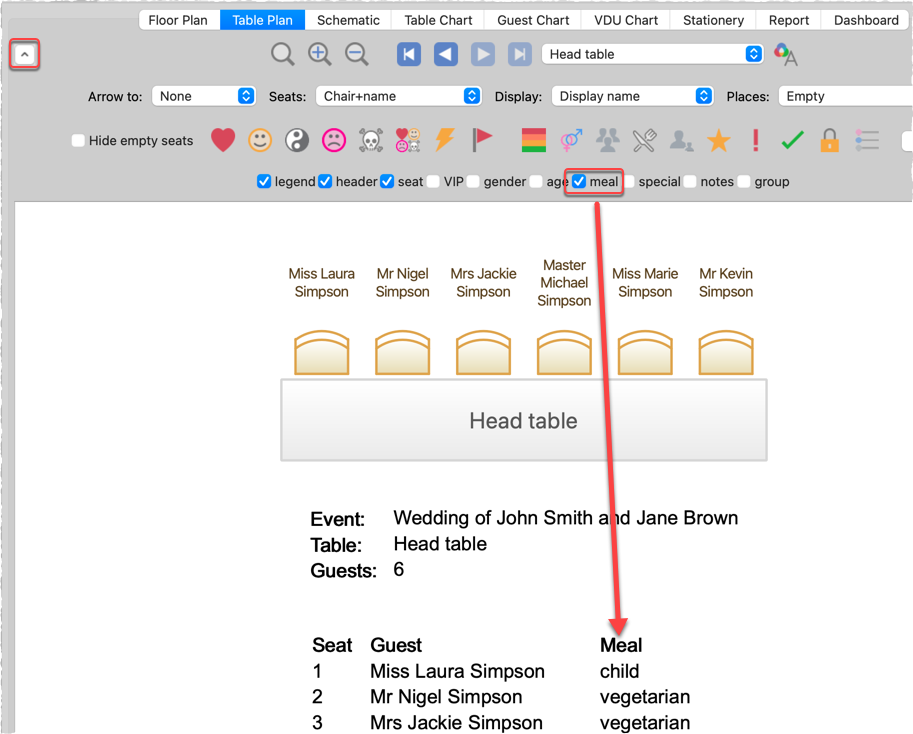The width and height of the screenshot is (913, 734).
Task: Open the Seats Chair+name dropdown
Action: tap(399, 97)
